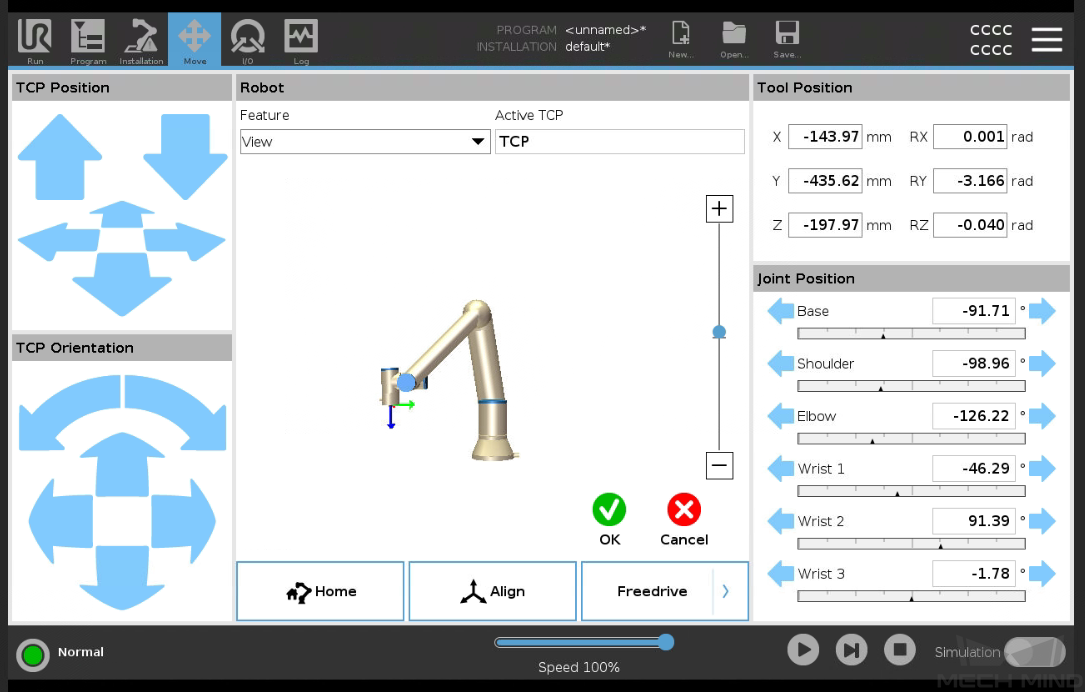Decrease Wrist 1 joint with left arrow
Image resolution: width=1085 pixels, height=692 pixels.
[x=781, y=468]
